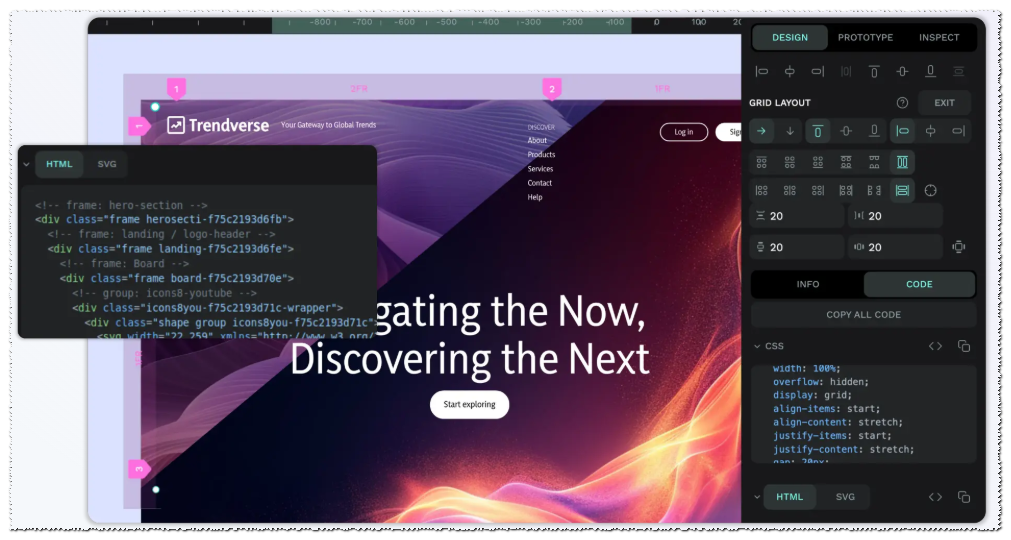Open the Info tab
1011x540 pixels.
(x=807, y=284)
